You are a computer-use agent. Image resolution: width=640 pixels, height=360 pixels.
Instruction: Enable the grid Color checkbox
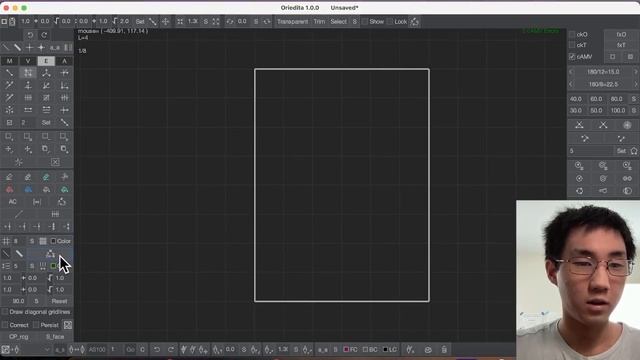coord(53,241)
